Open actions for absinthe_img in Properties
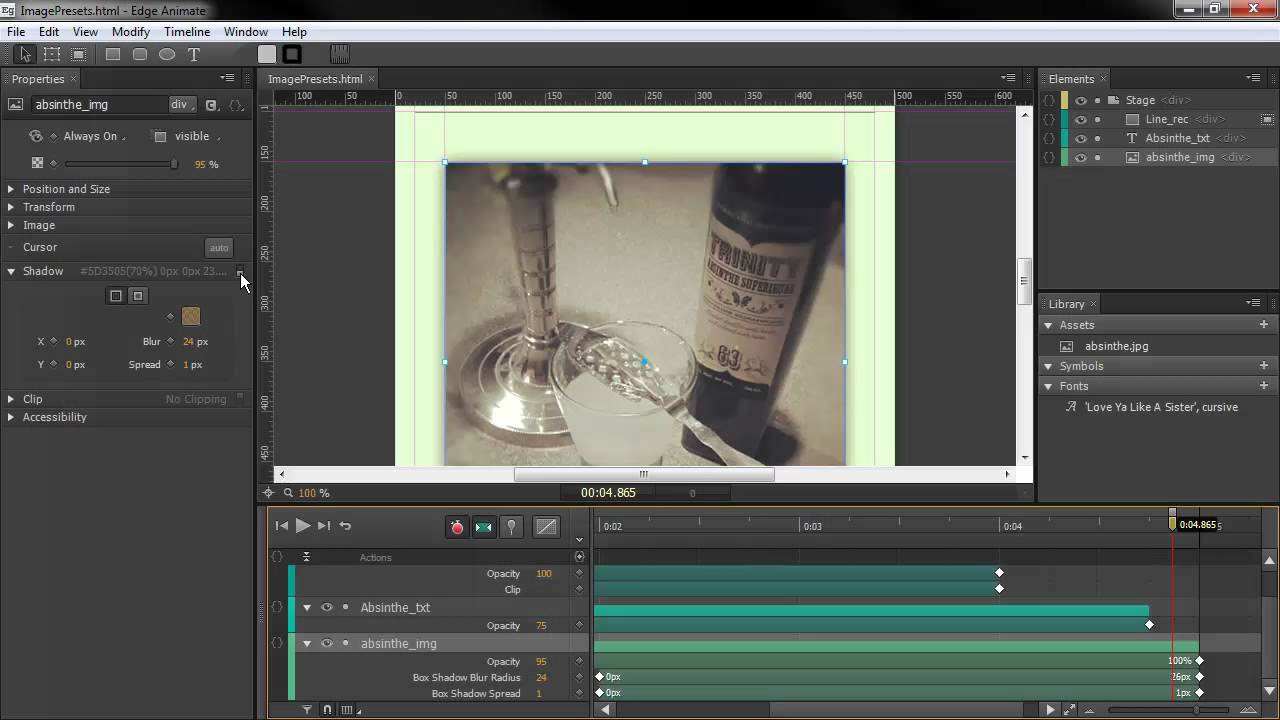The width and height of the screenshot is (1280, 720). pyautogui.click(x=236, y=105)
